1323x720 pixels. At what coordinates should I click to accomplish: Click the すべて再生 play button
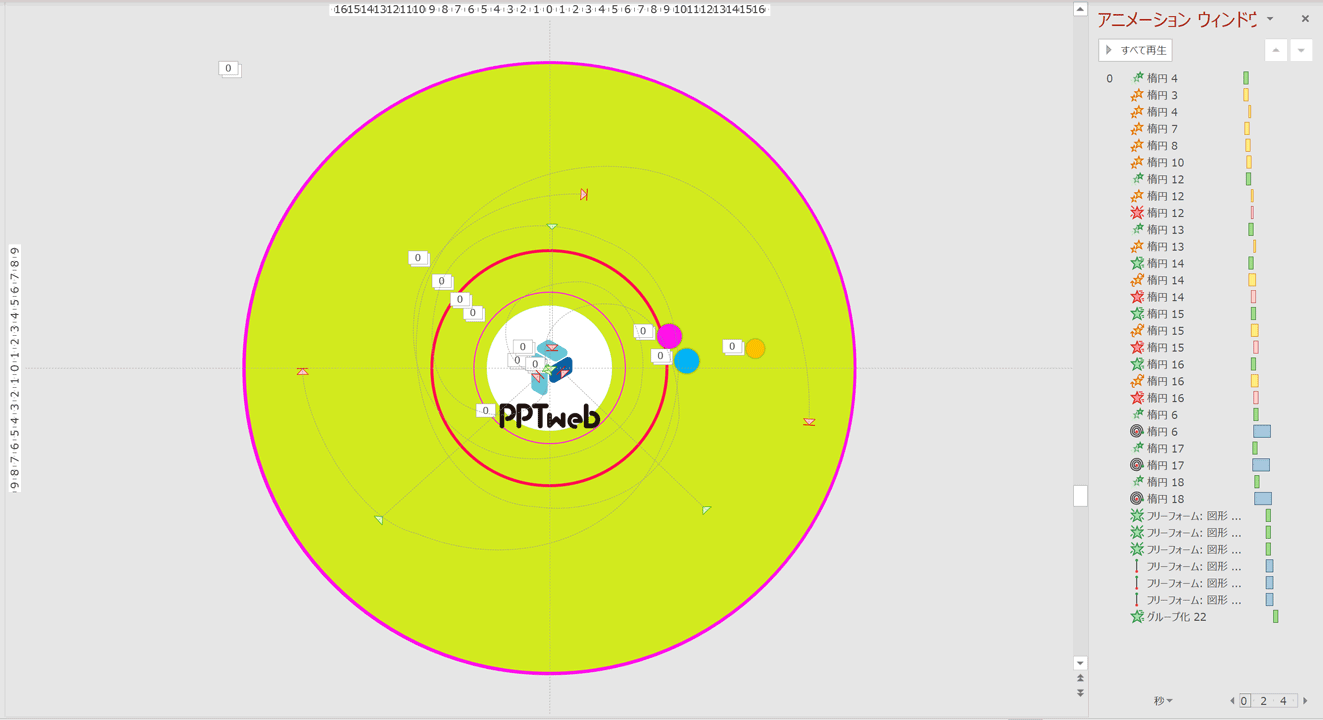click(1135, 50)
